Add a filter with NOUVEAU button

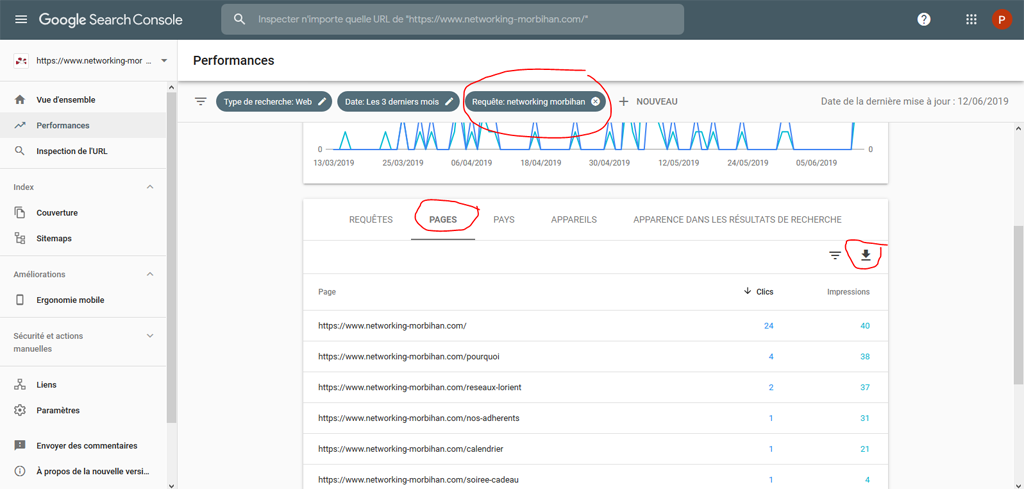pyautogui.click(x=648, y=102)
